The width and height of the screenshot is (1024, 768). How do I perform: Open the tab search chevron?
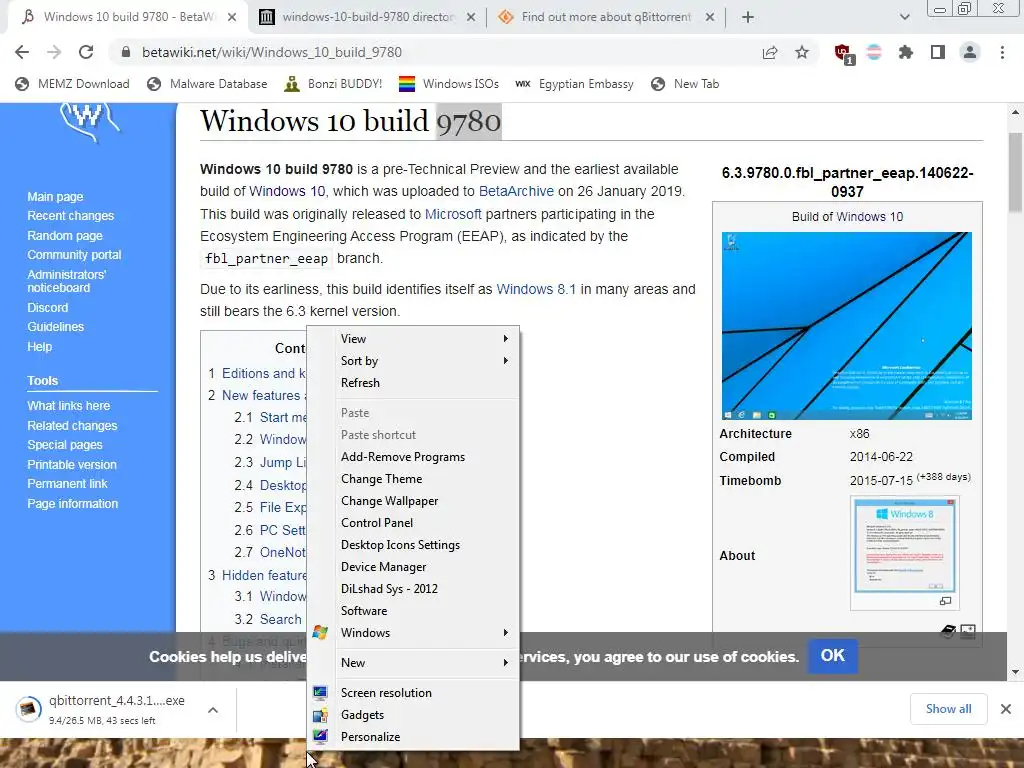904,17
